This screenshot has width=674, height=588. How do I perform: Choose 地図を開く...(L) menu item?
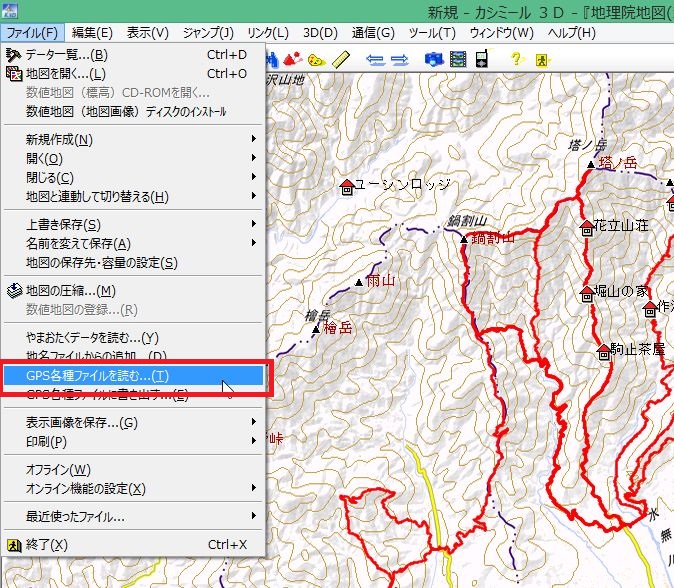click(x=133, y=74)
